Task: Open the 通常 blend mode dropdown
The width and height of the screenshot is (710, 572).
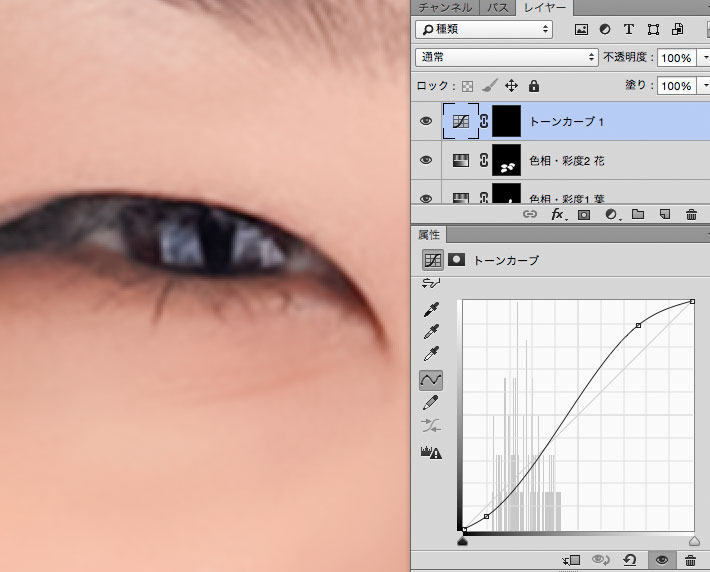Action: pos(506,58)
